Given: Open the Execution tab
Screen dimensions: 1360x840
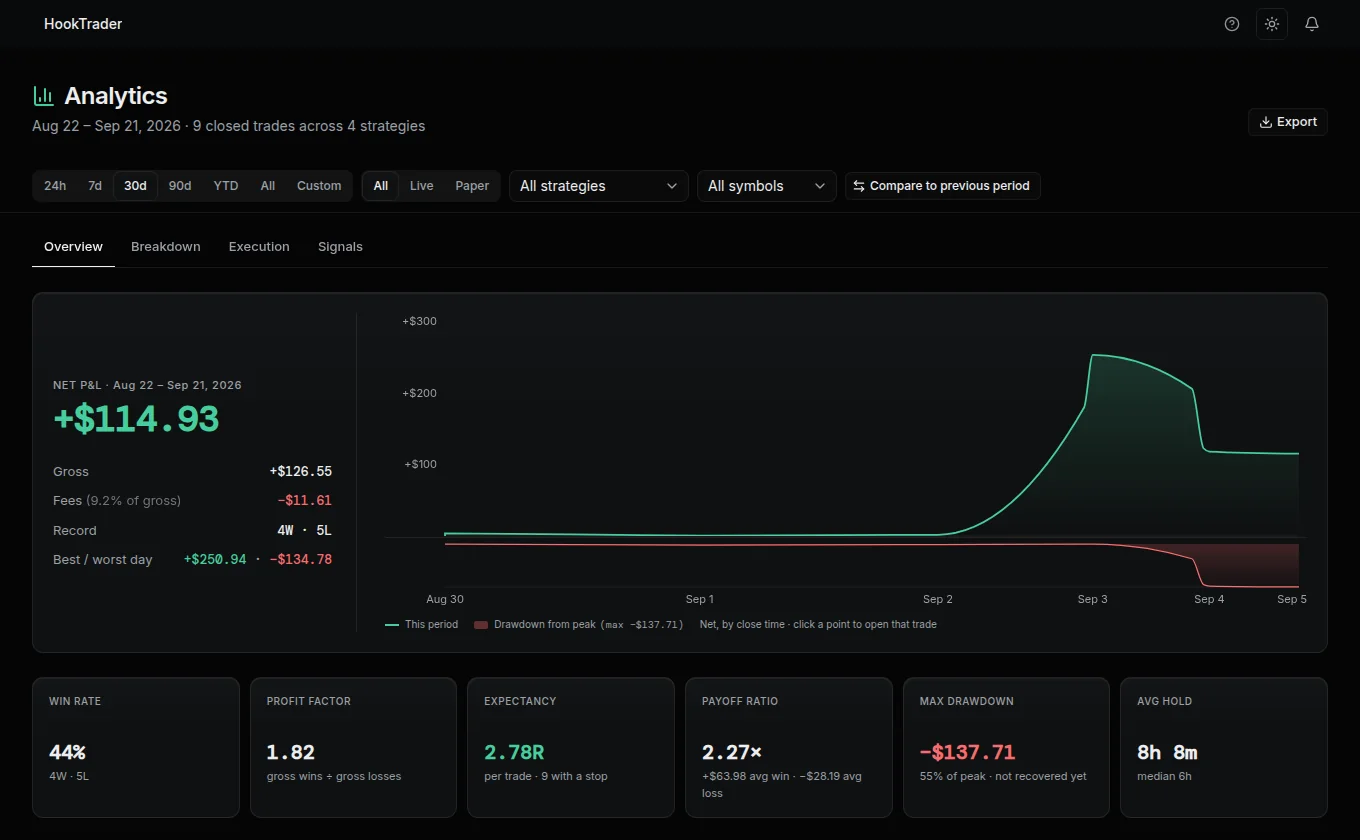Looking at the screenshot, I should coord(259,247).
